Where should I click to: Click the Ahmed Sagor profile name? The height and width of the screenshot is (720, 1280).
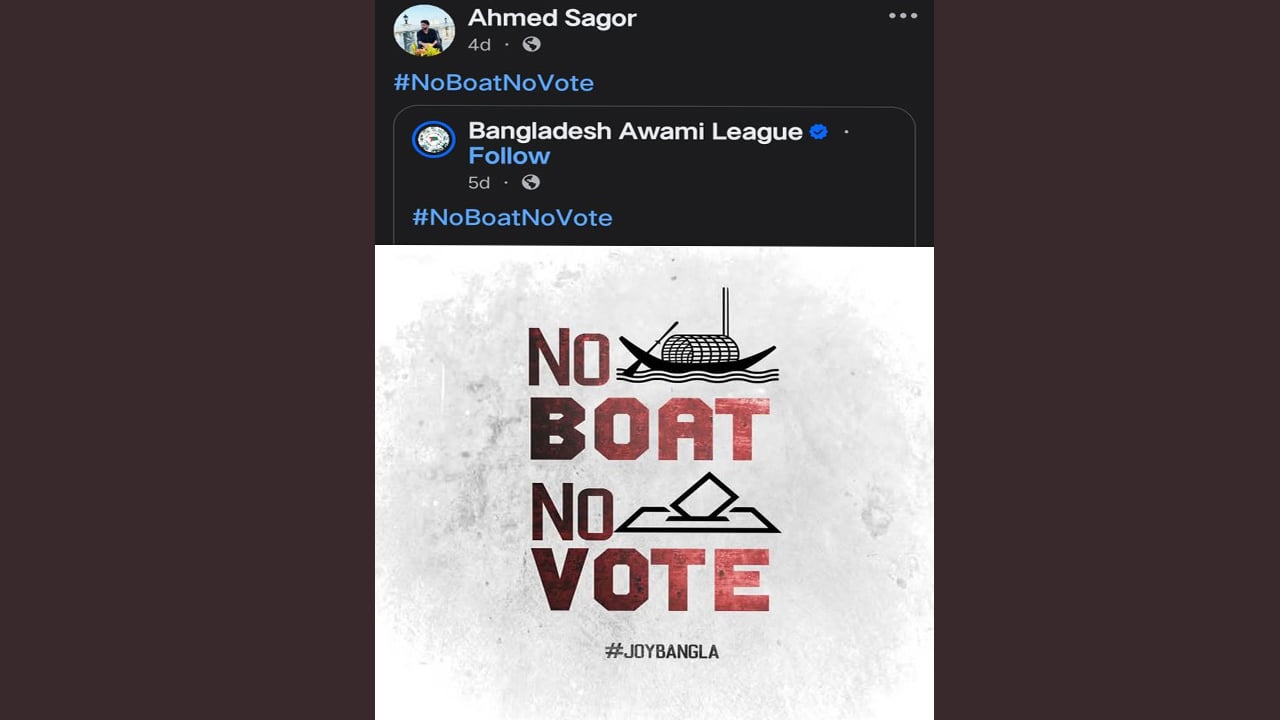[552, 18]
